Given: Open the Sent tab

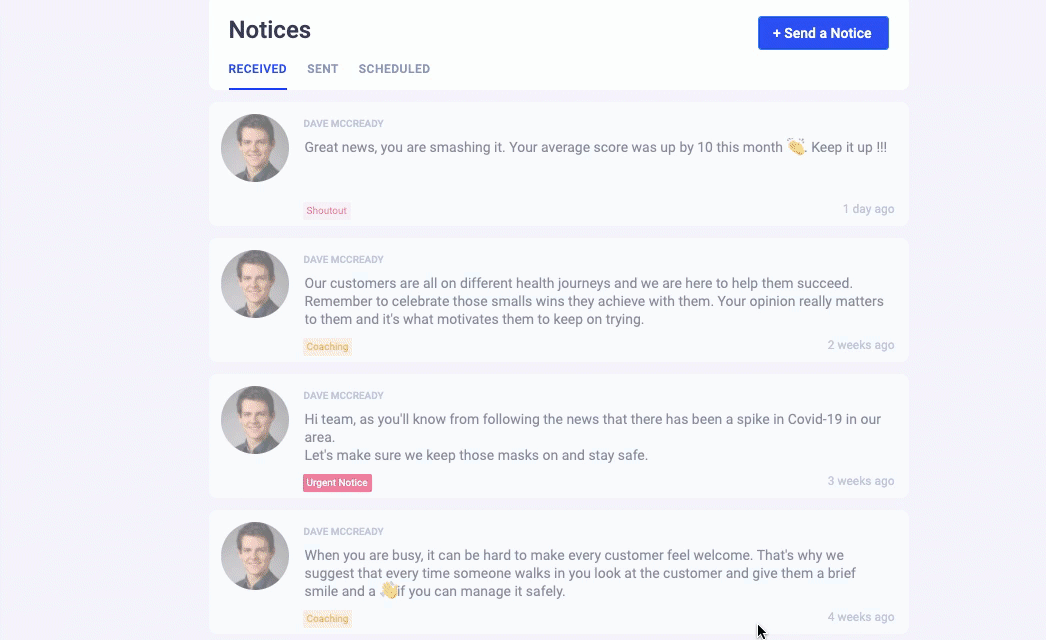Looking at the screenshot, I should (x=322, y=69).
